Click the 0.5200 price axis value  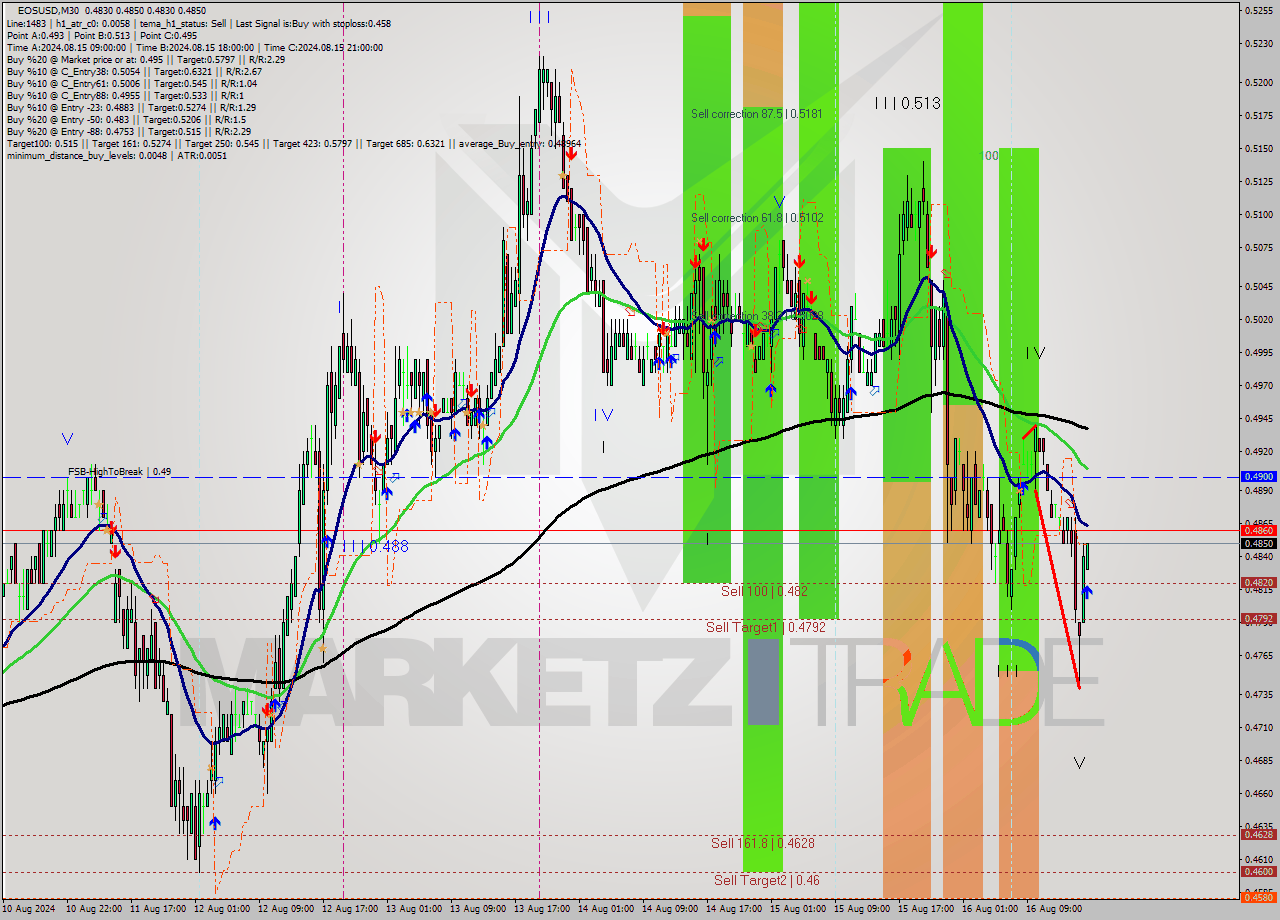1259,82
